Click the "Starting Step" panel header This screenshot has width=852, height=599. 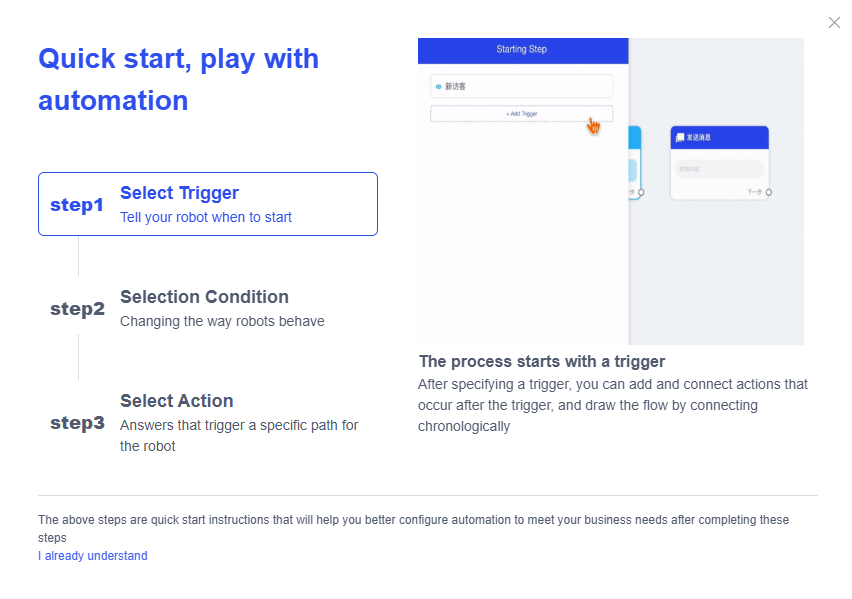522,50
